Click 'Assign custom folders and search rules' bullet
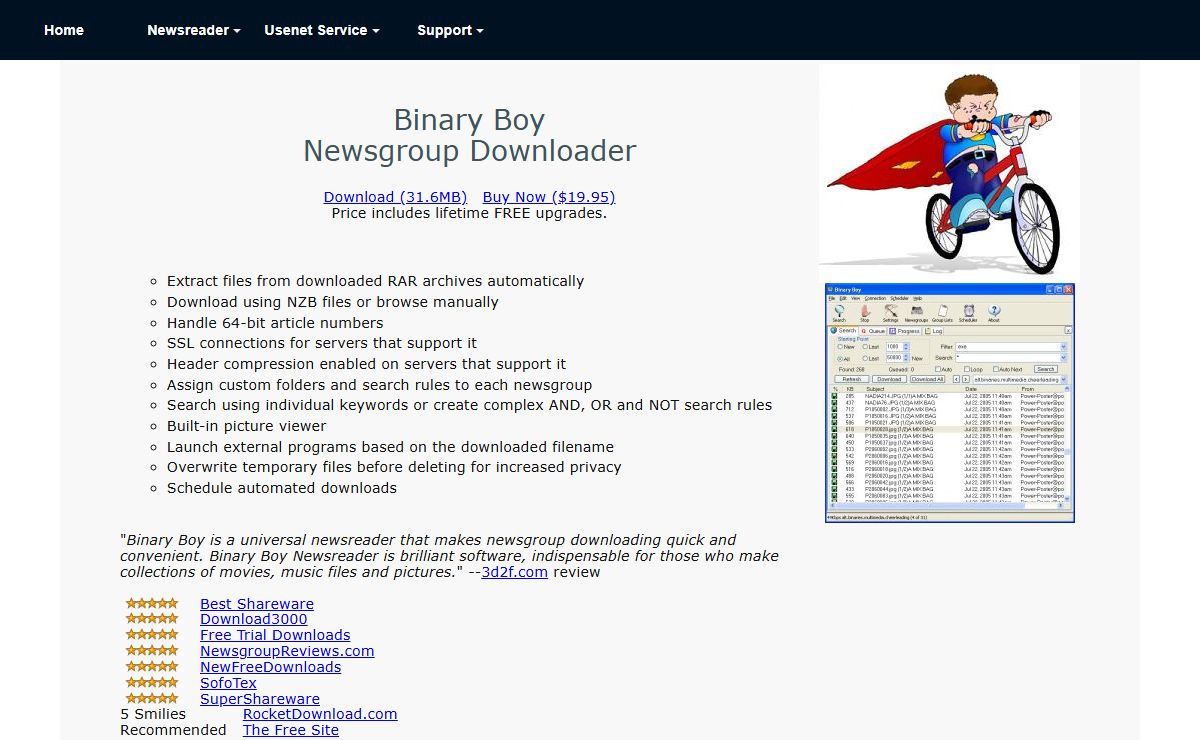This screenshot has width=1200, height=740. (x=379, y=385)
